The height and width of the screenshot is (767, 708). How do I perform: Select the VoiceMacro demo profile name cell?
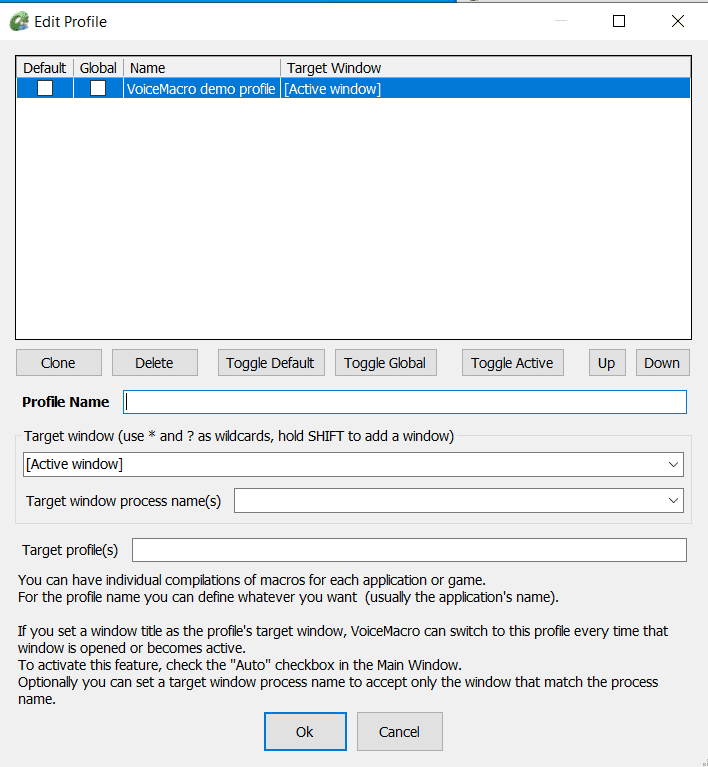pyautogui.click(x=201, y=89)
